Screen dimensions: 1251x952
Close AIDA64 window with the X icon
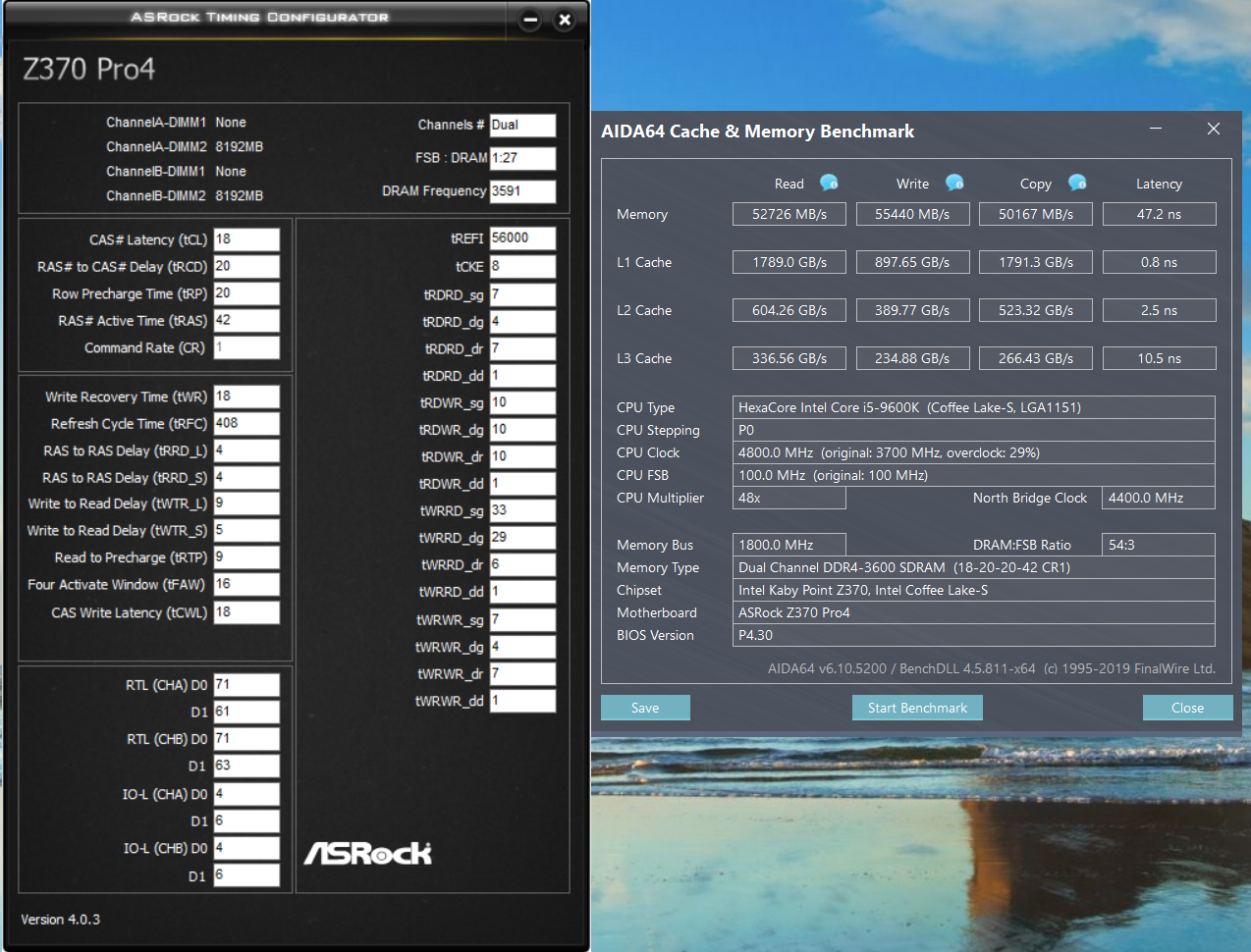1214,129
